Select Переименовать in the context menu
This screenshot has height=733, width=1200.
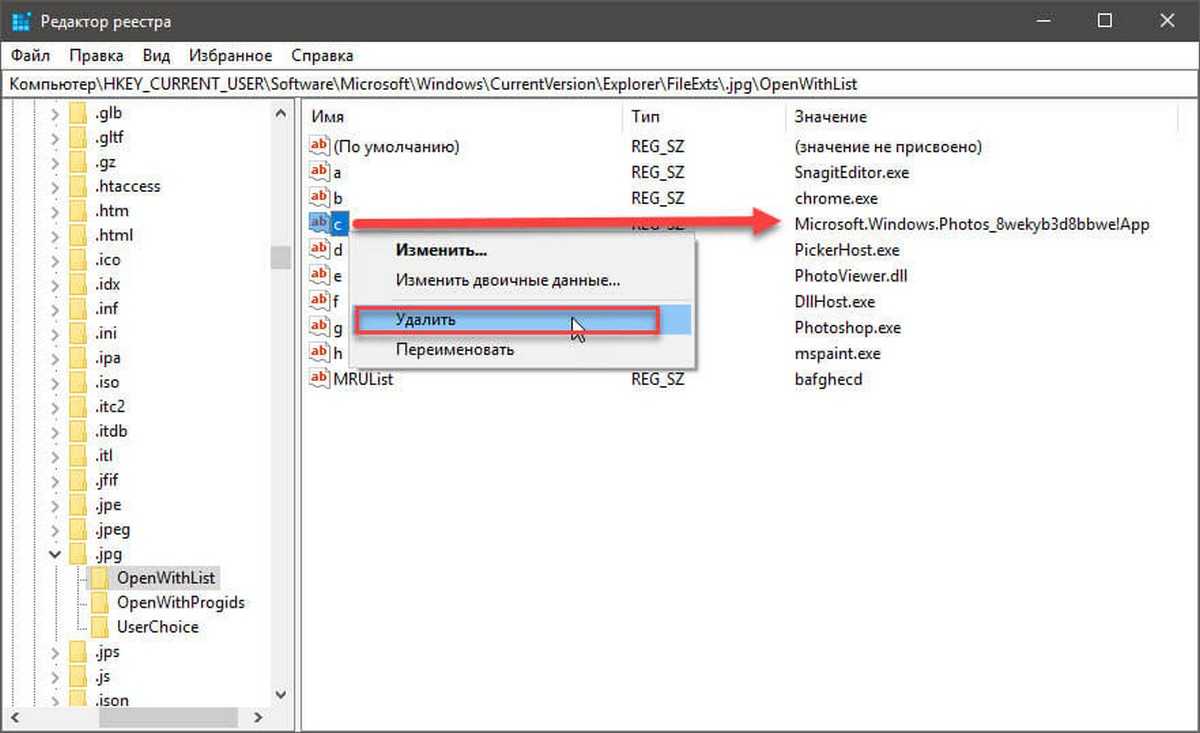click(x=454, y=350)
